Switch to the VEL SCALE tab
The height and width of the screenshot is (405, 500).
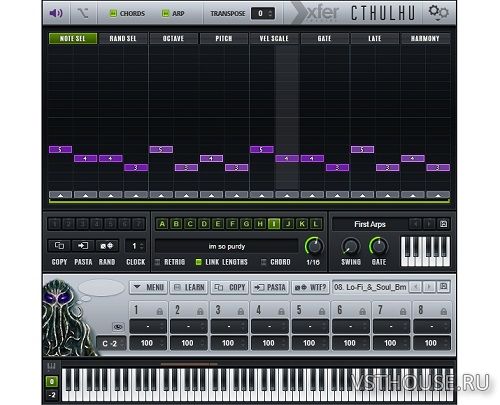pyautogui.click(x=274, y=38)
